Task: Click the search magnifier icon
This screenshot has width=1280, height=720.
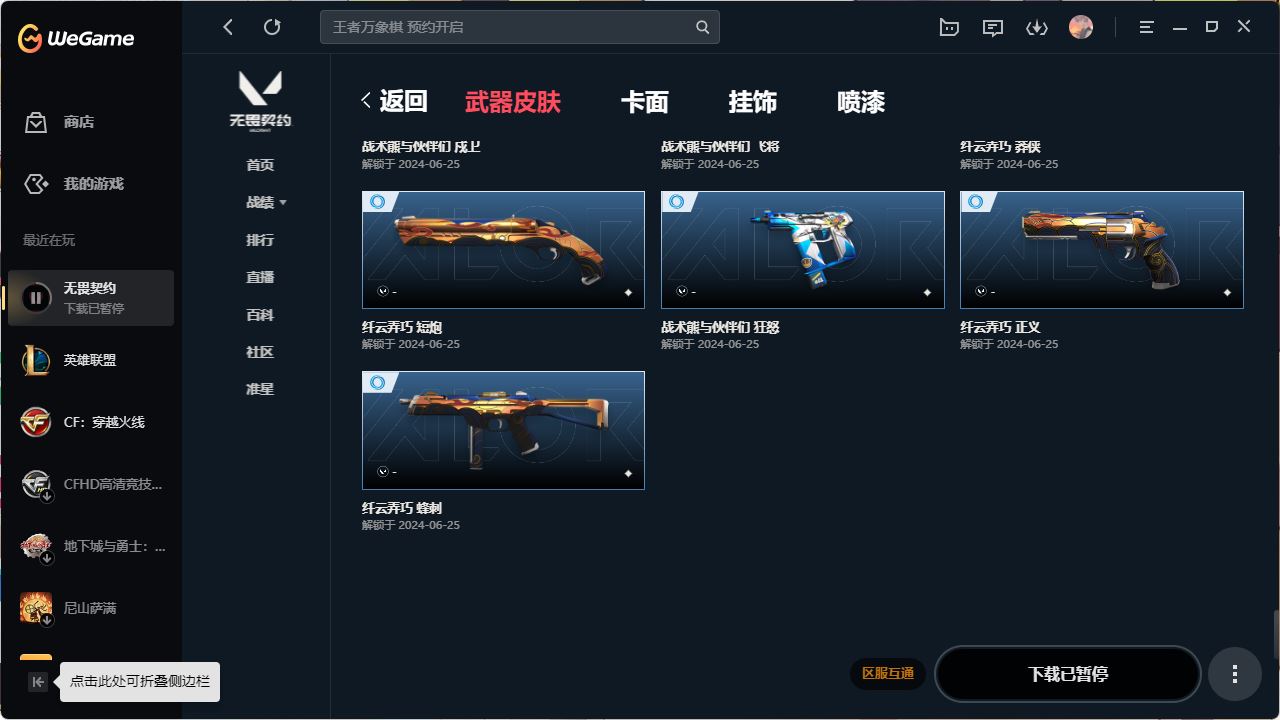Action: (703, 27)
